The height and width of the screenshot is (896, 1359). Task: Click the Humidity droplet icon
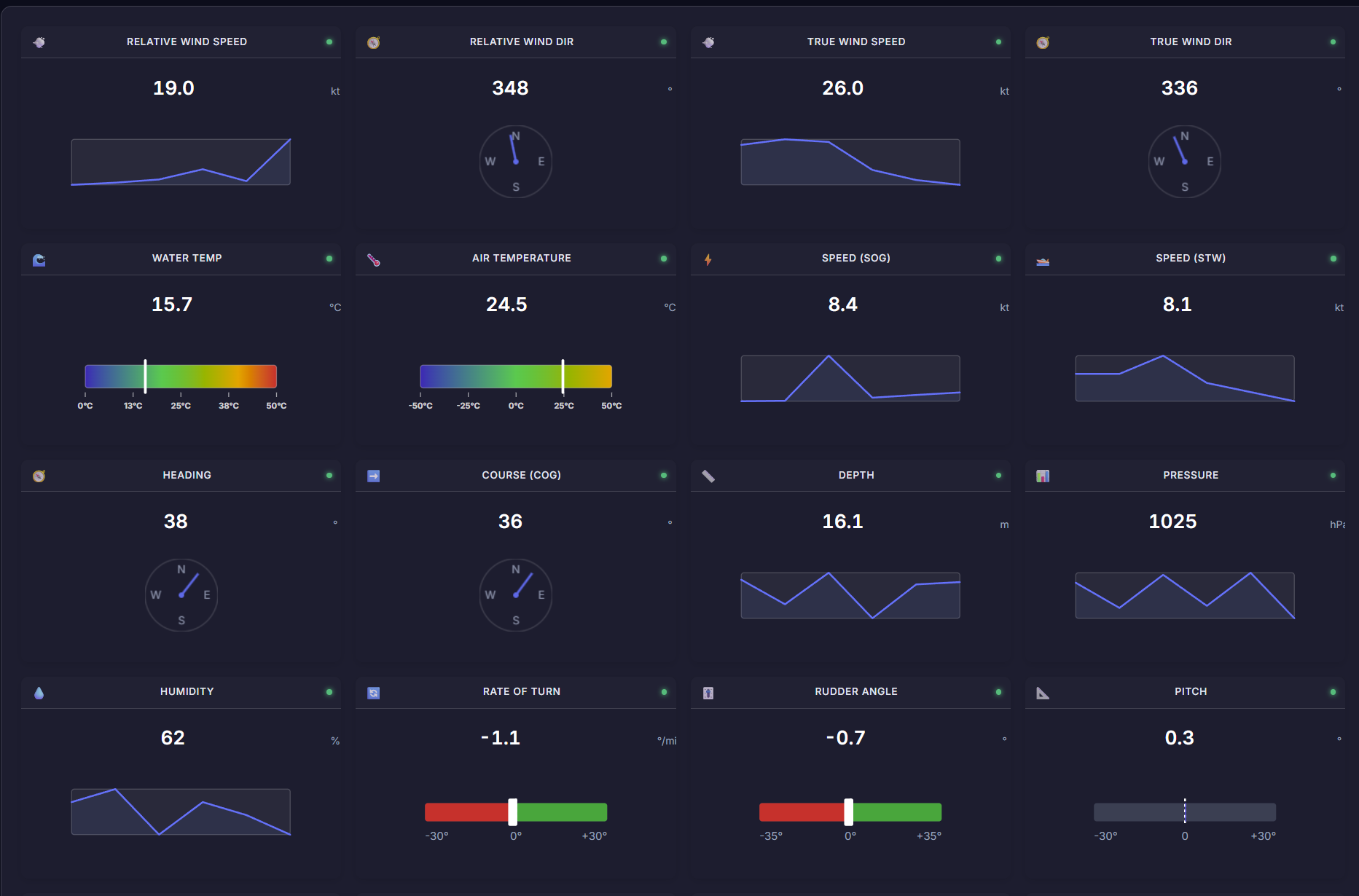39,693
